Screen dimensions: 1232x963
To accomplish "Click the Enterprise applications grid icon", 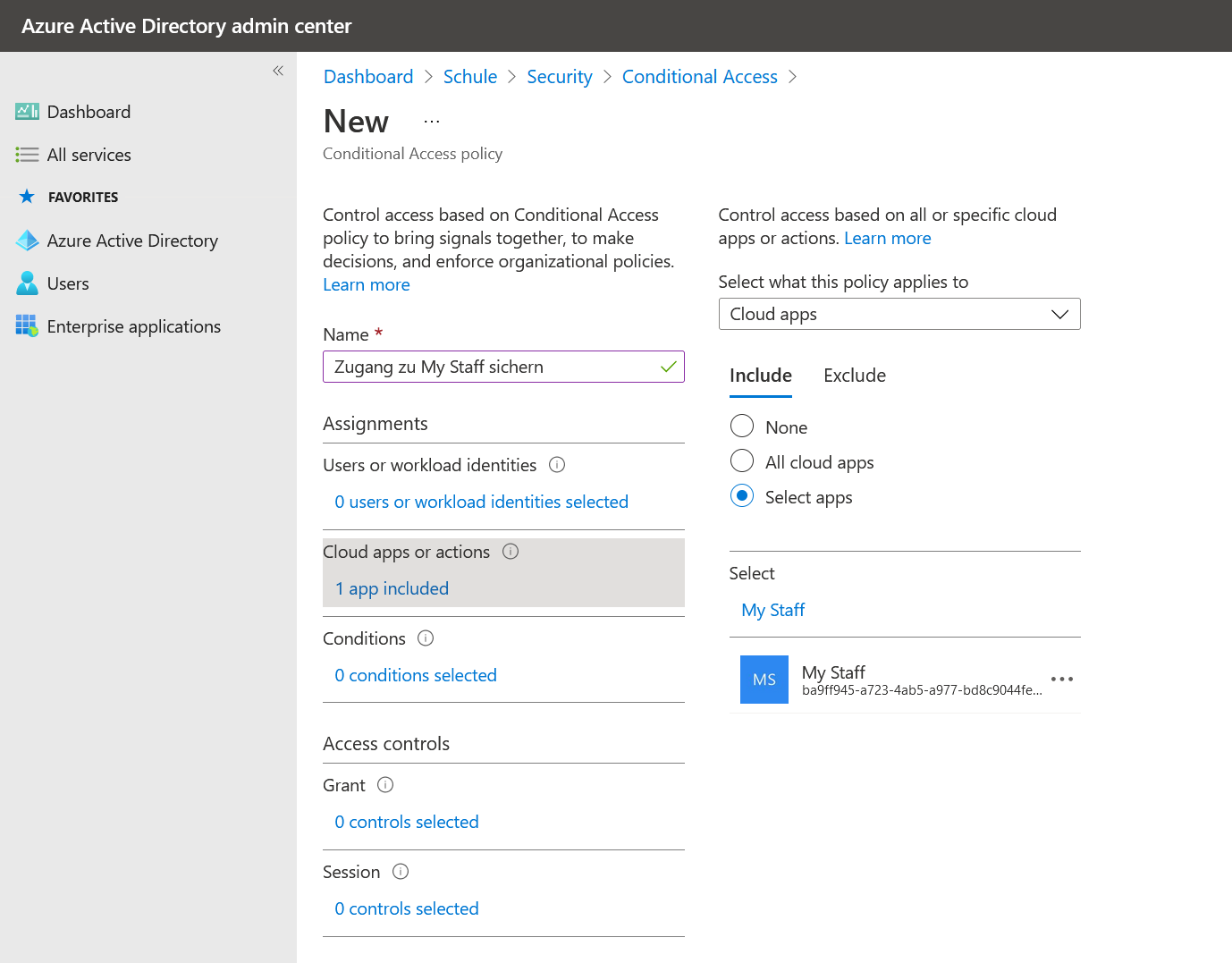I will point(27,326).
